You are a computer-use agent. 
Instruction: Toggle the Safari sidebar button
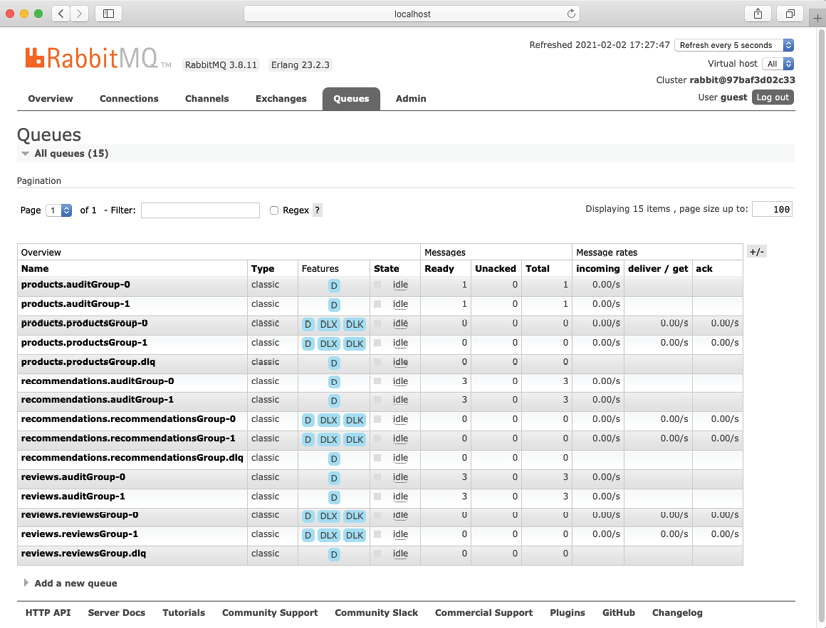coord(108,14)
